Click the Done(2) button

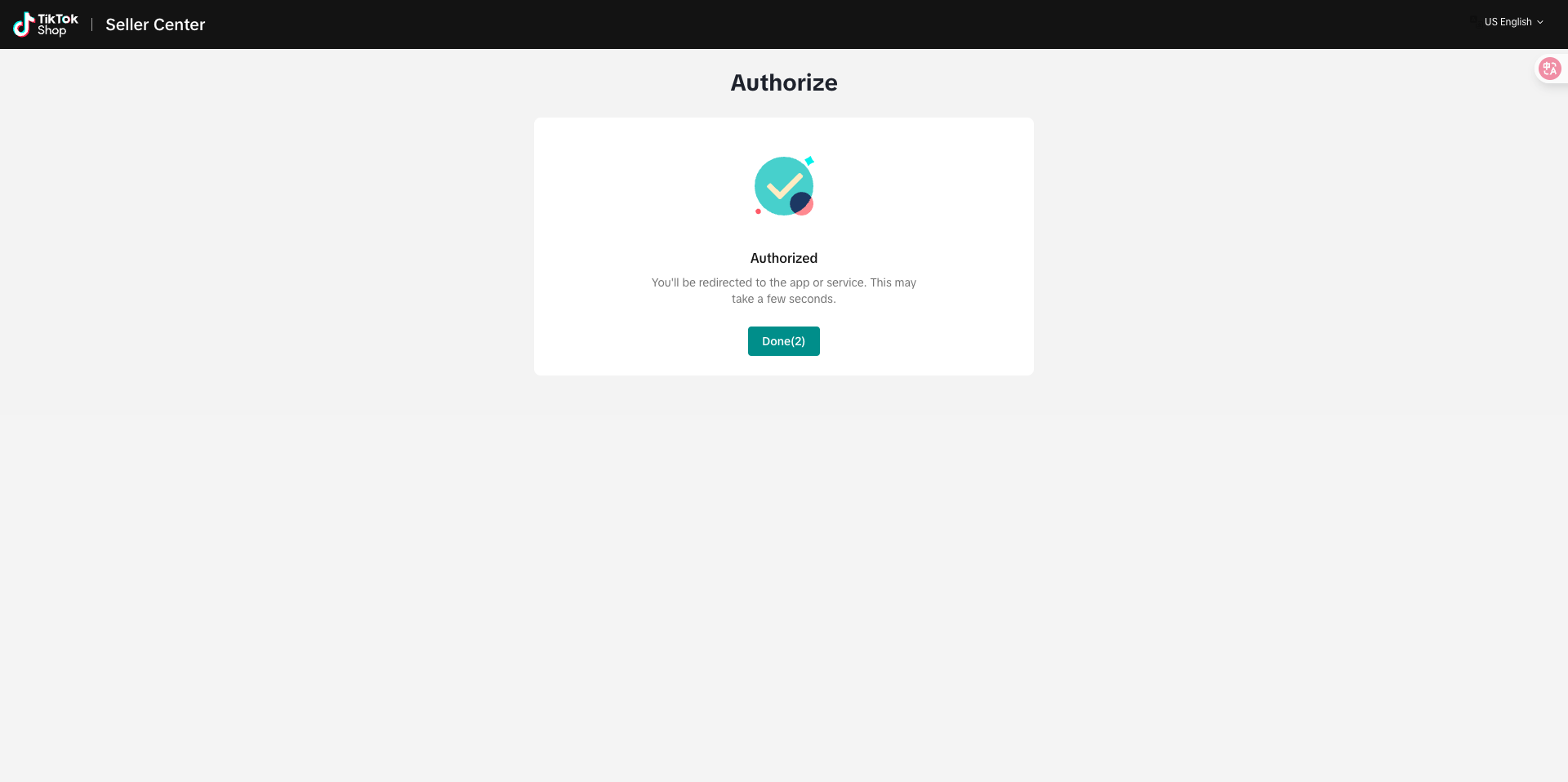point(784,341)
